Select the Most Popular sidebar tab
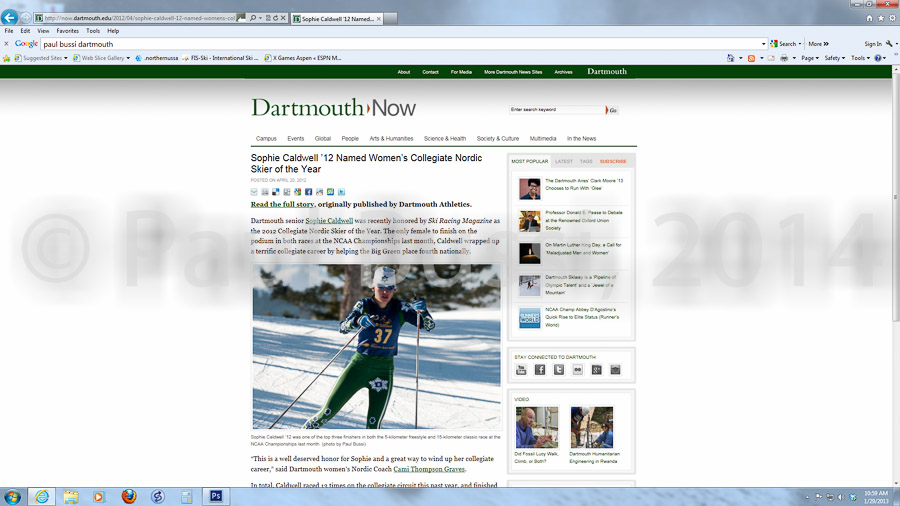The width and height of the screenshot is (900, 506). (x=530, y=161)
